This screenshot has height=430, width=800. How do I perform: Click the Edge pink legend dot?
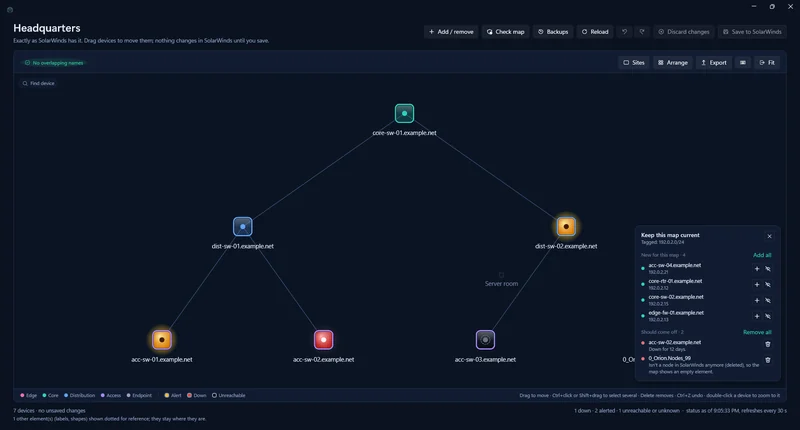(22, 395)
